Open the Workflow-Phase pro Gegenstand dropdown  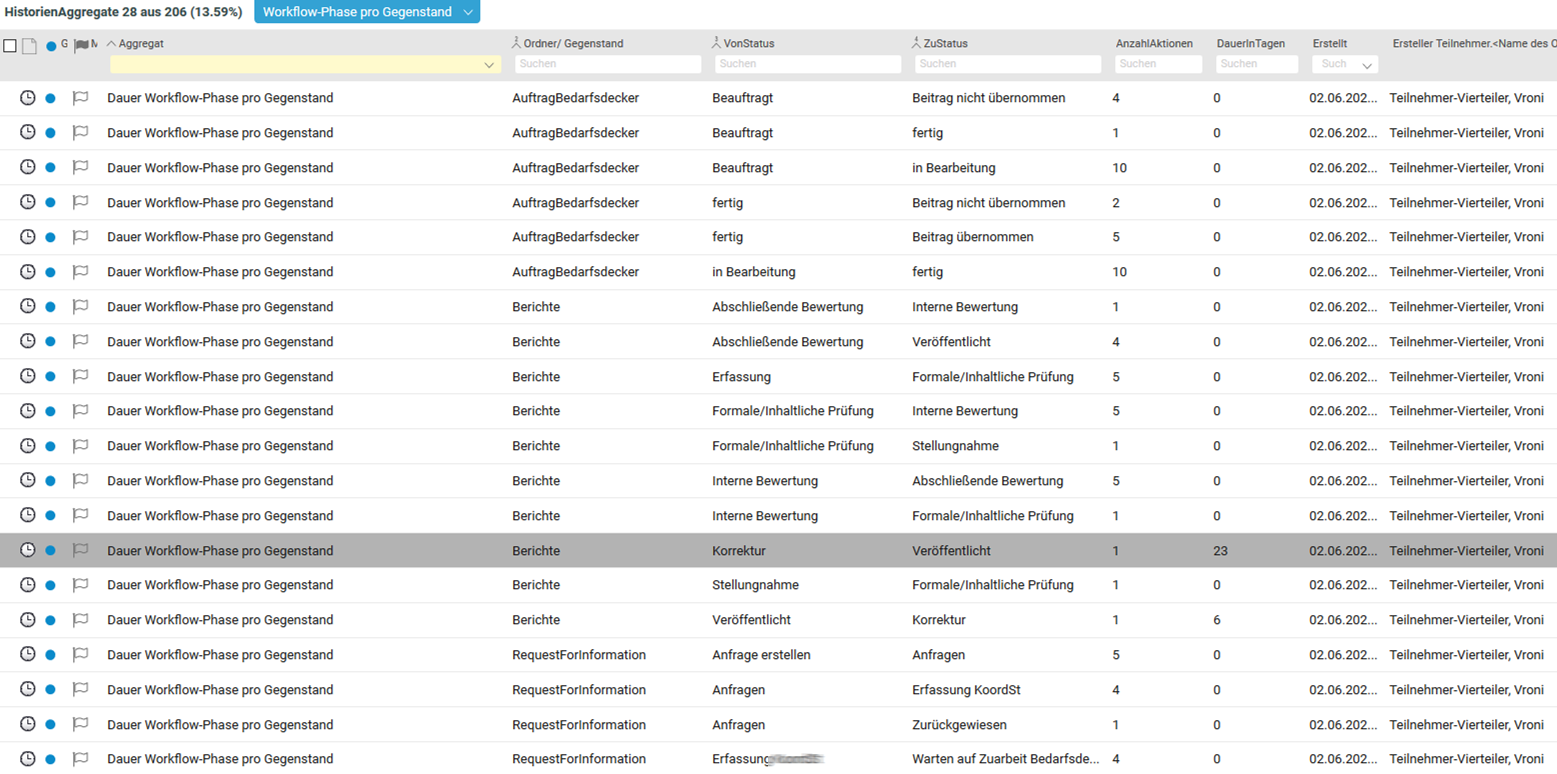[x=367, y=12]
